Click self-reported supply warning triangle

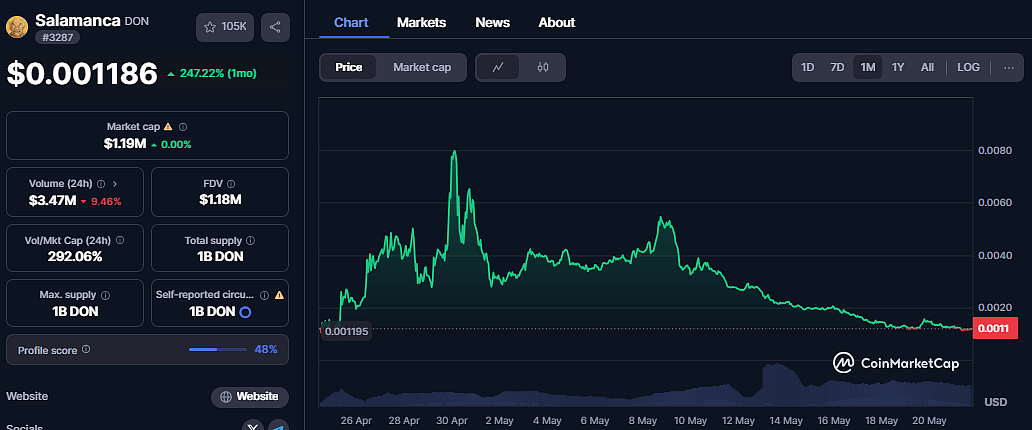click(x=279, y=295)
